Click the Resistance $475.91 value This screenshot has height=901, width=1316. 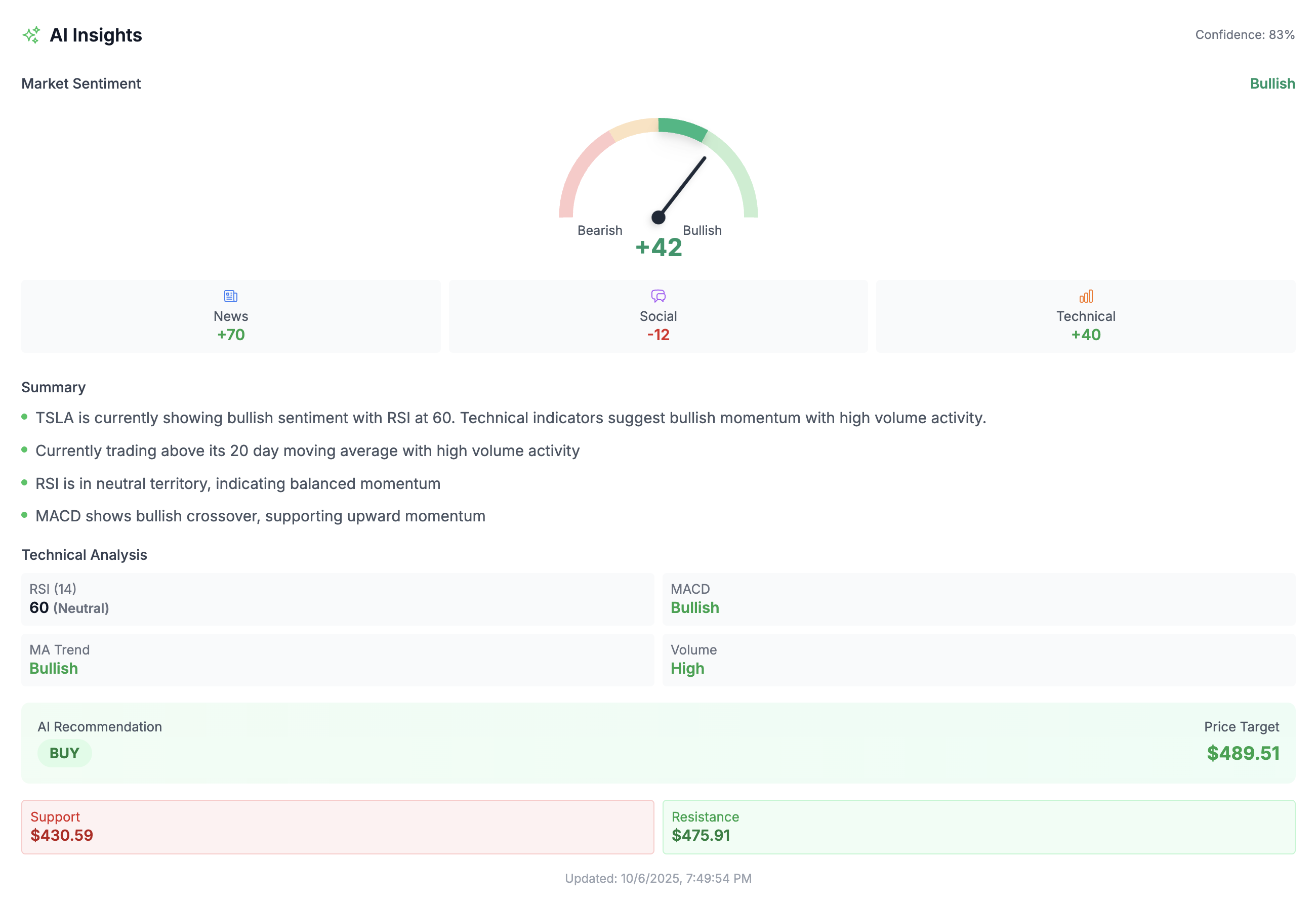701,835
